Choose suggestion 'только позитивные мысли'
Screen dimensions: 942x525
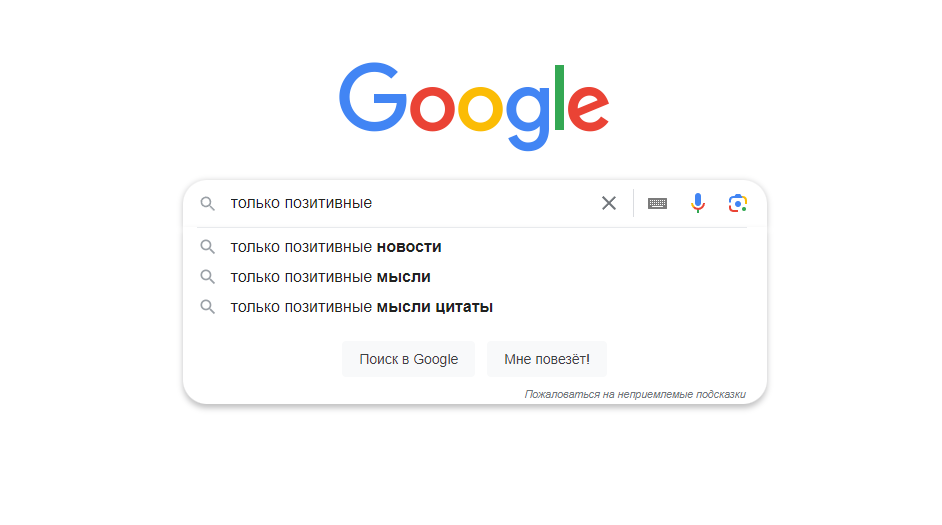(330, 277)
